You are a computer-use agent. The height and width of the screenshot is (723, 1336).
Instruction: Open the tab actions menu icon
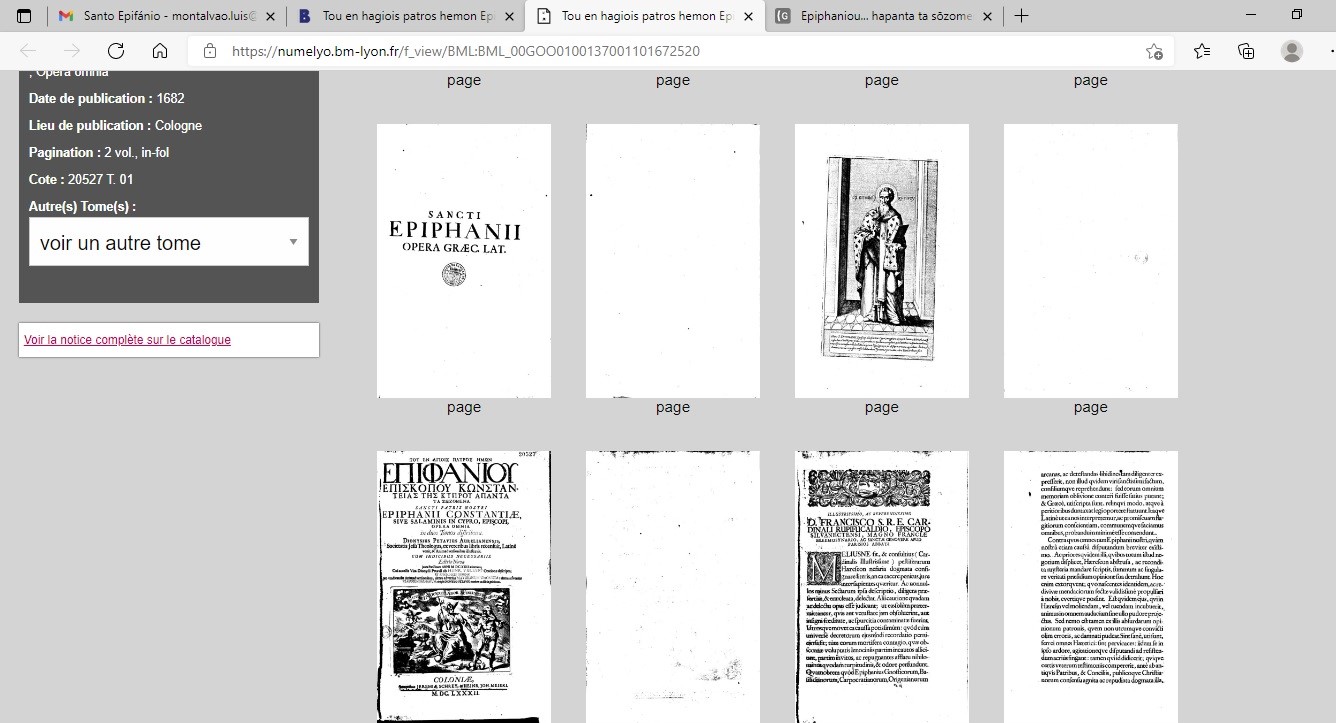[24, 16]
